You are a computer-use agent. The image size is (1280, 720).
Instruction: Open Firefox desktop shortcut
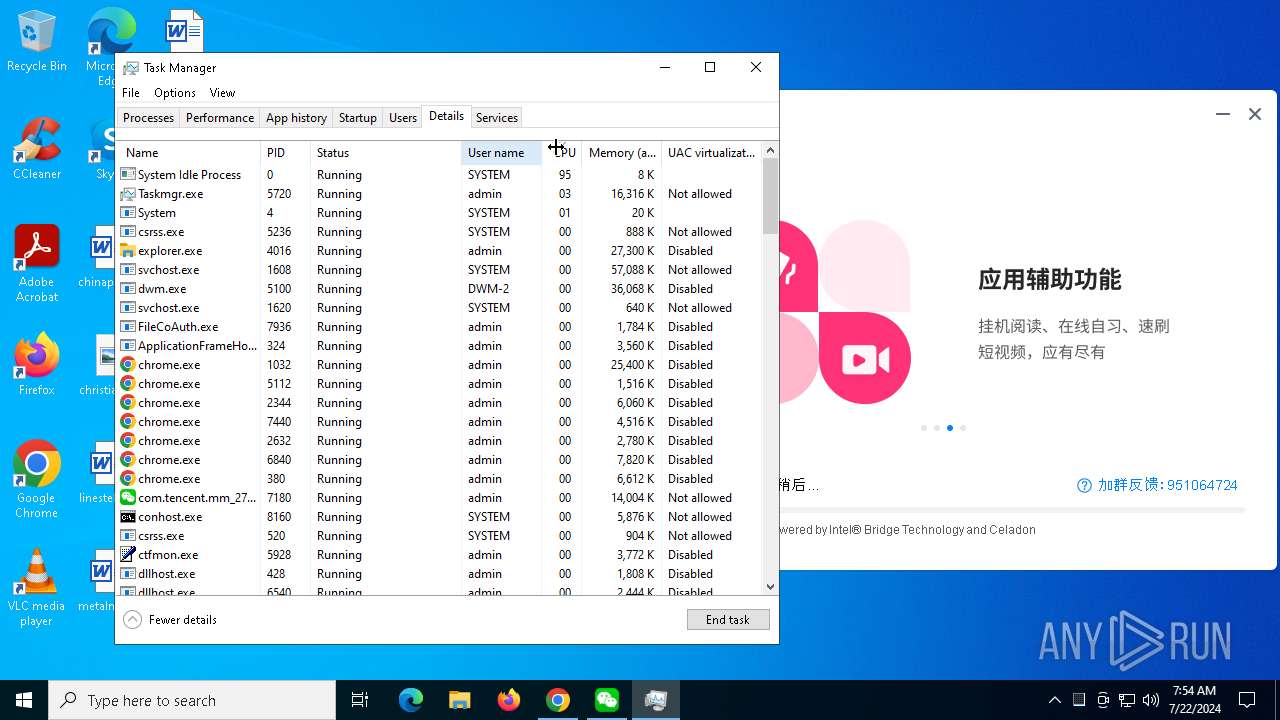(36, 365)
